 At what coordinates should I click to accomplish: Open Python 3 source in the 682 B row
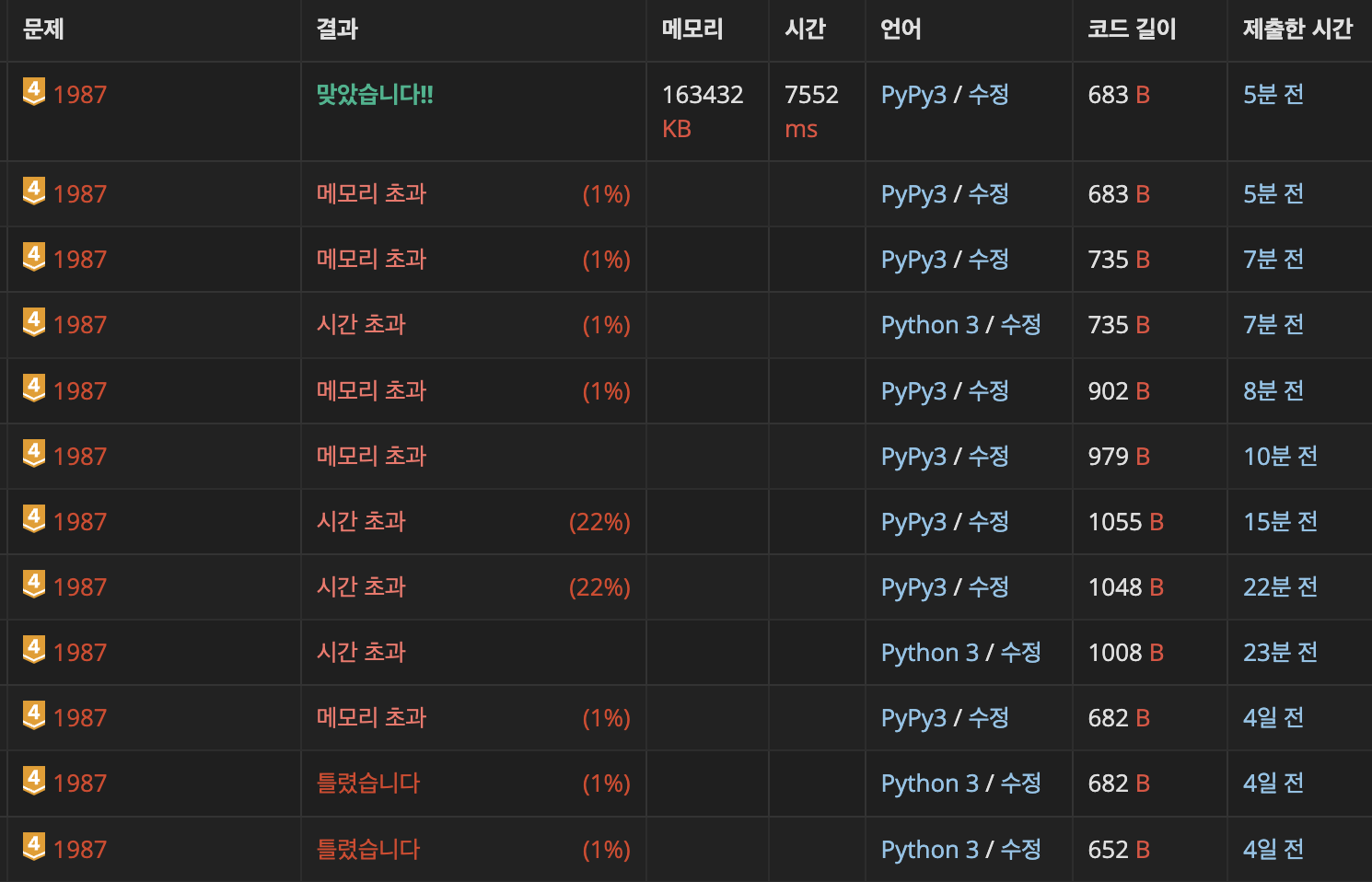(x=930, y=783)
